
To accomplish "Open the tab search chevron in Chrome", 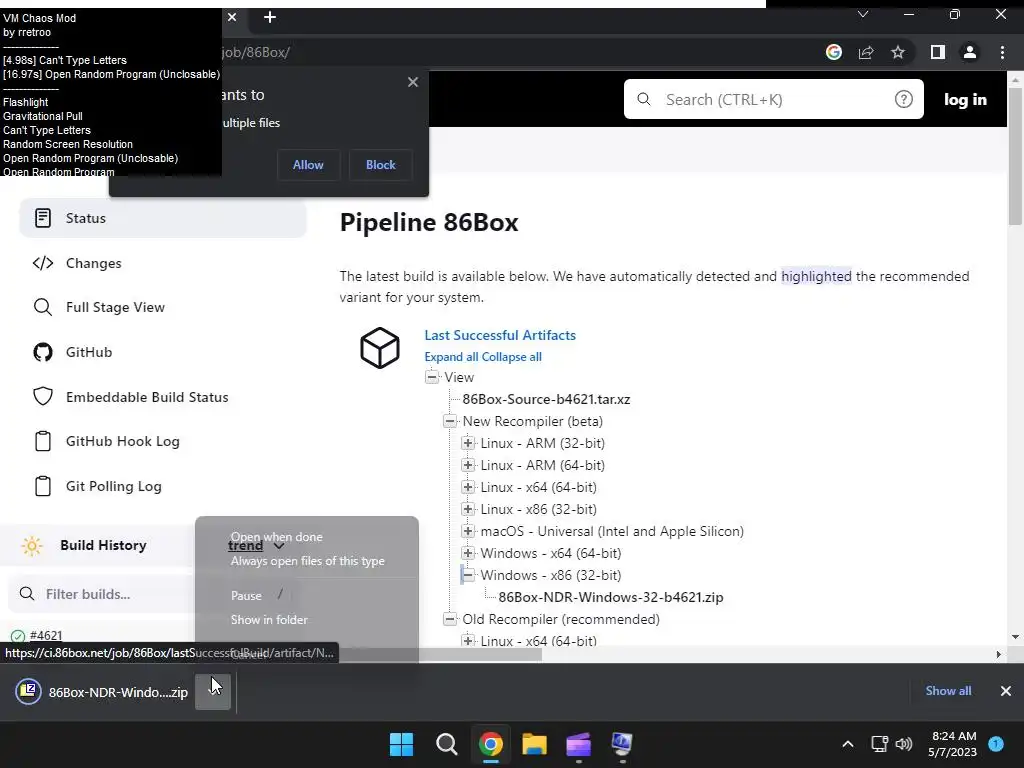I will (x=863, y=14).
